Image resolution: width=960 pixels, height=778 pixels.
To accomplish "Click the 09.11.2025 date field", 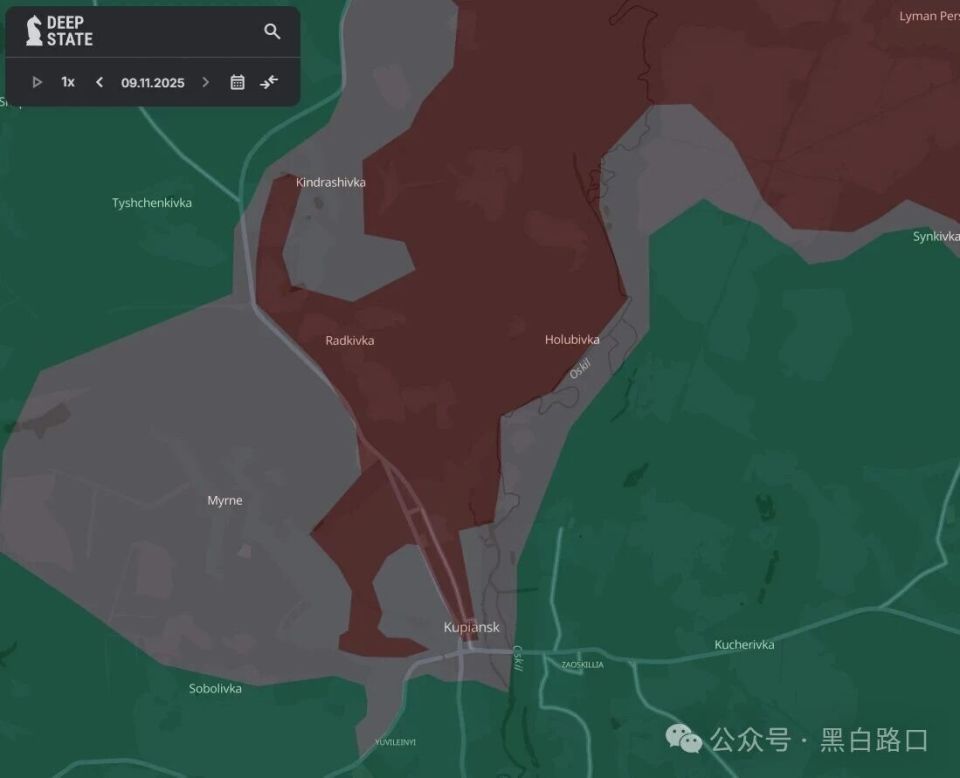I will [x=152, y=83].
